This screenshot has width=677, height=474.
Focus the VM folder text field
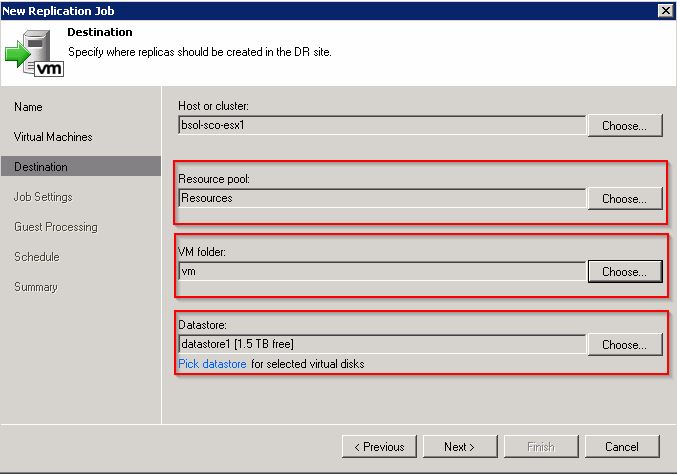point(382,271)
